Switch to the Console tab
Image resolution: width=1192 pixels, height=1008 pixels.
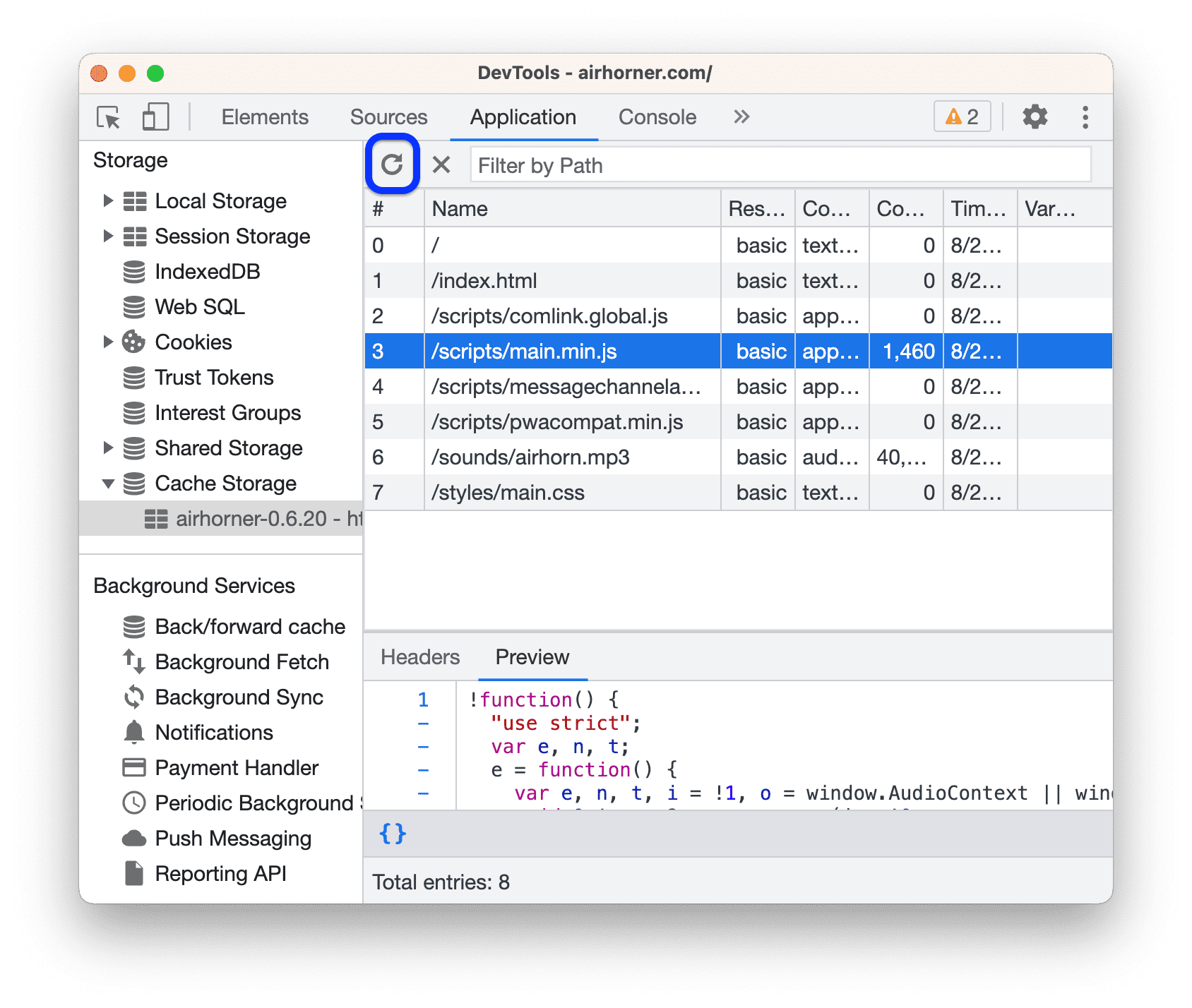click(x=657, y=117)
